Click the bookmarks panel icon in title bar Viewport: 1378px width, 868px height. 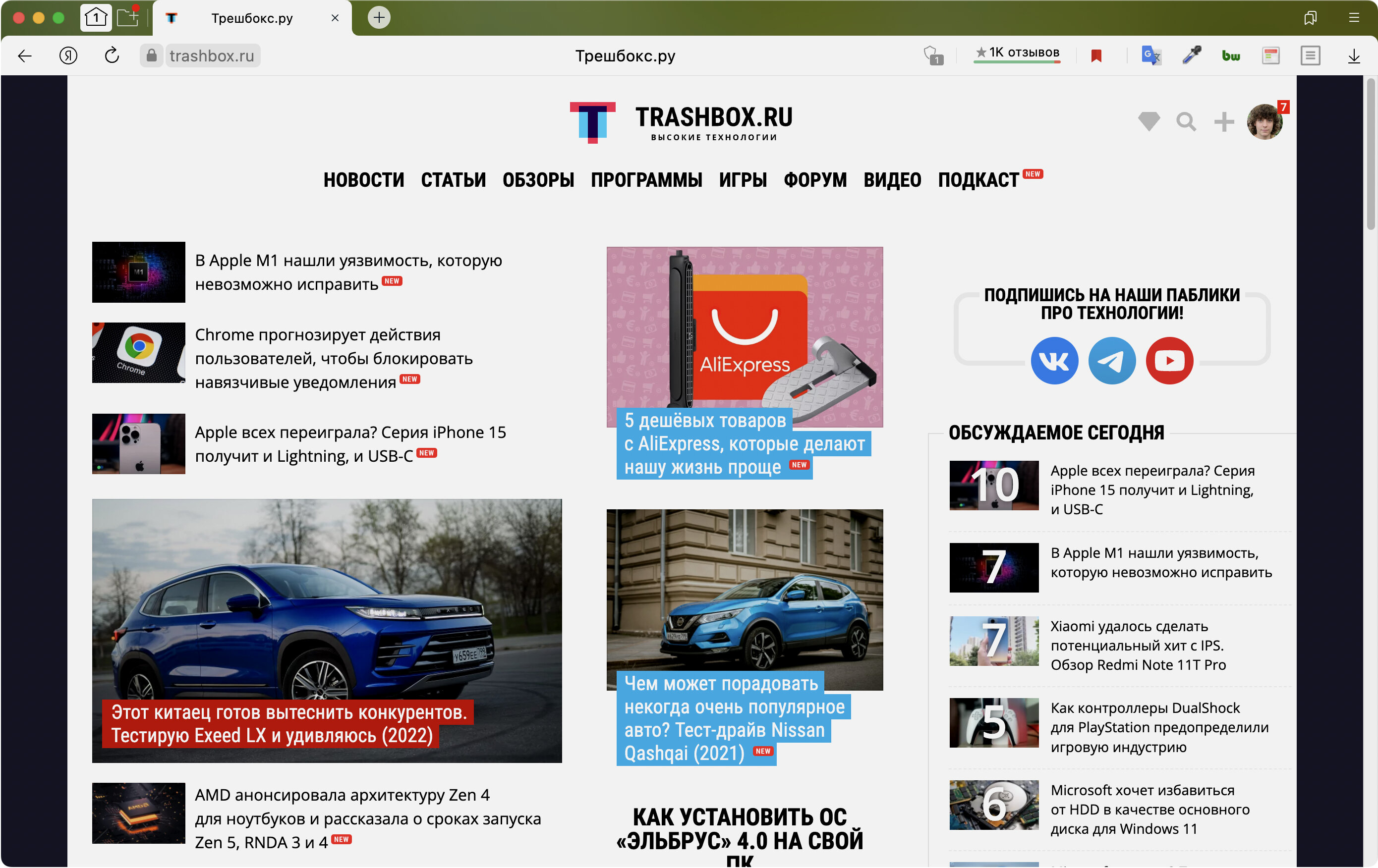coord(1311,18)
